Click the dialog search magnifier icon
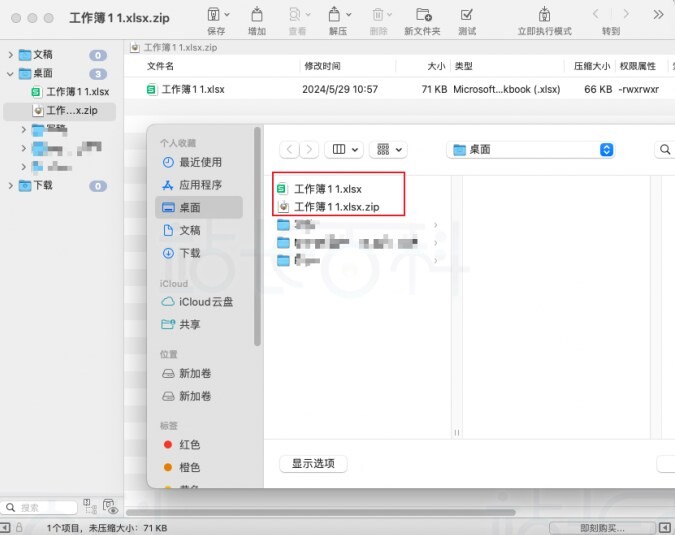This screenshot has height=535, width=675. click(665, 150)
